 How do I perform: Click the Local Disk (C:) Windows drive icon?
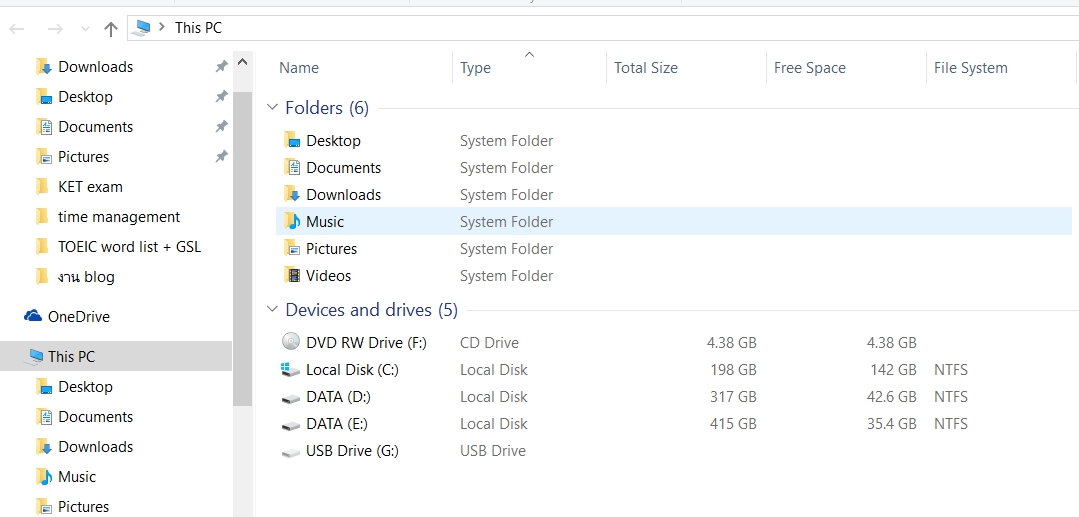coord(291,369)
